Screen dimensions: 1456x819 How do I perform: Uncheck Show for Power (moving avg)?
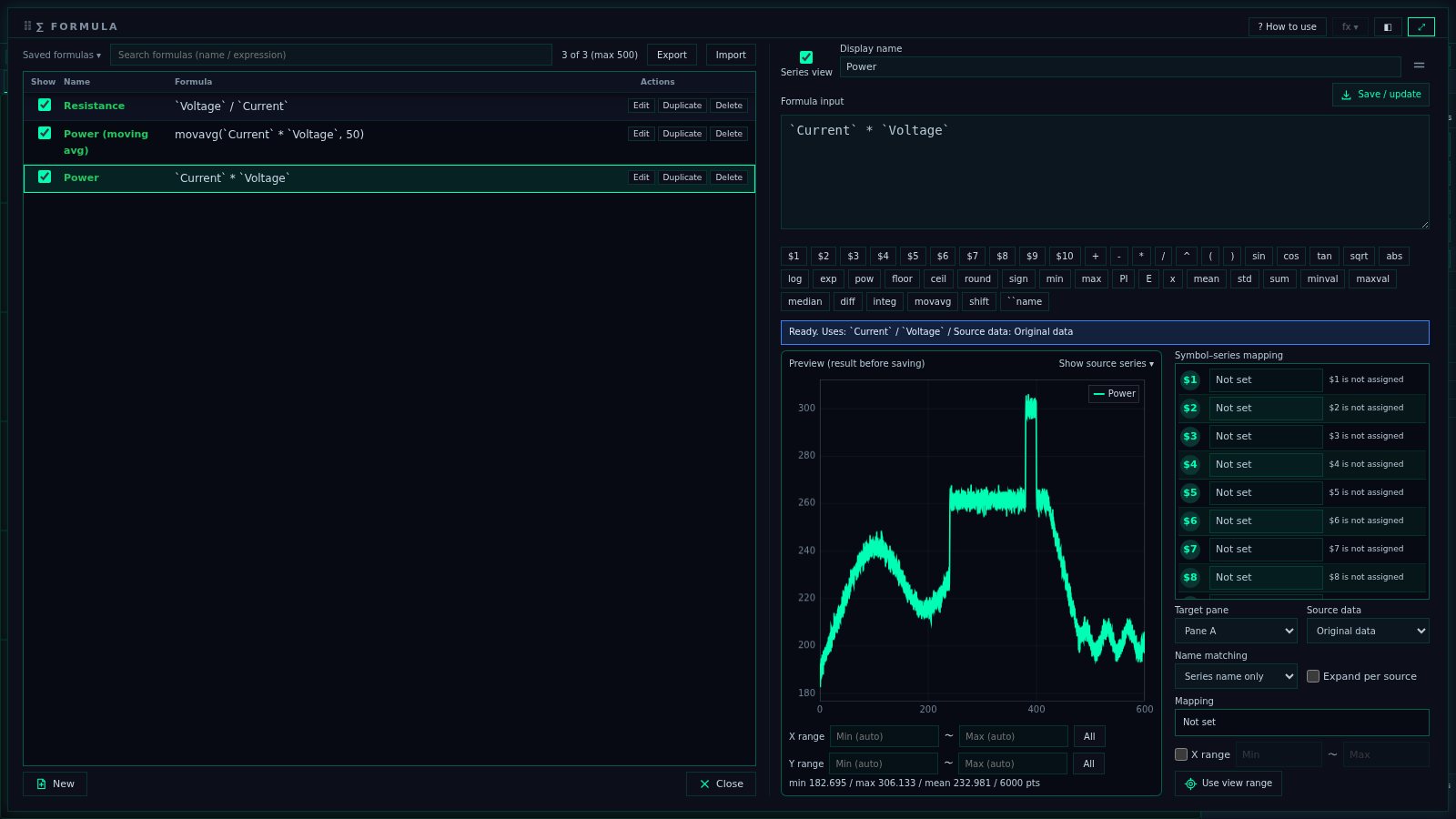(45, 134)
